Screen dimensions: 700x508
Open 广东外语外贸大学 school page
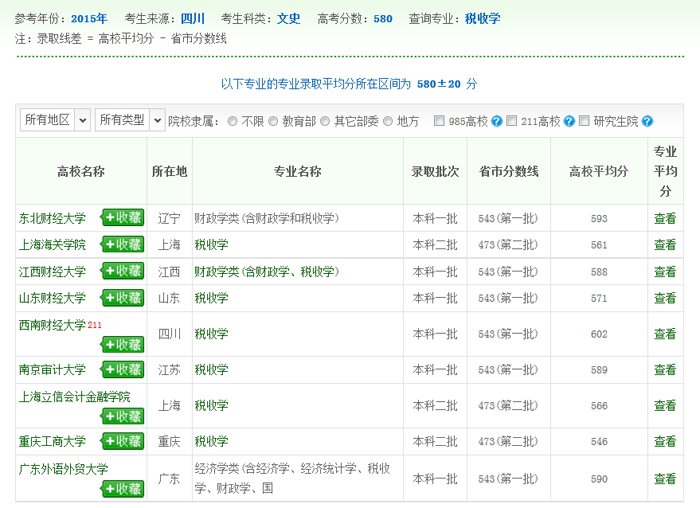coord(63,469)
